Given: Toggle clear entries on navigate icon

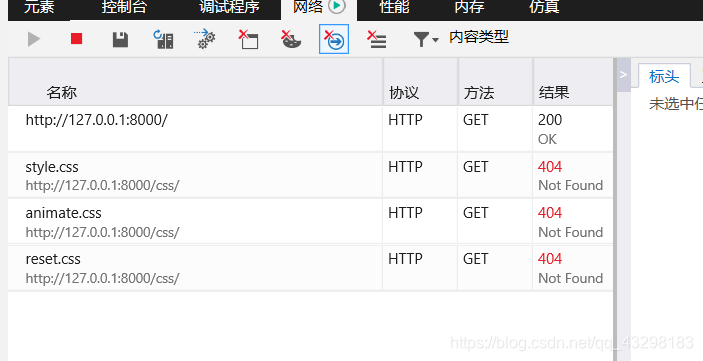Looking at the screenshot, I should [334, 39].
